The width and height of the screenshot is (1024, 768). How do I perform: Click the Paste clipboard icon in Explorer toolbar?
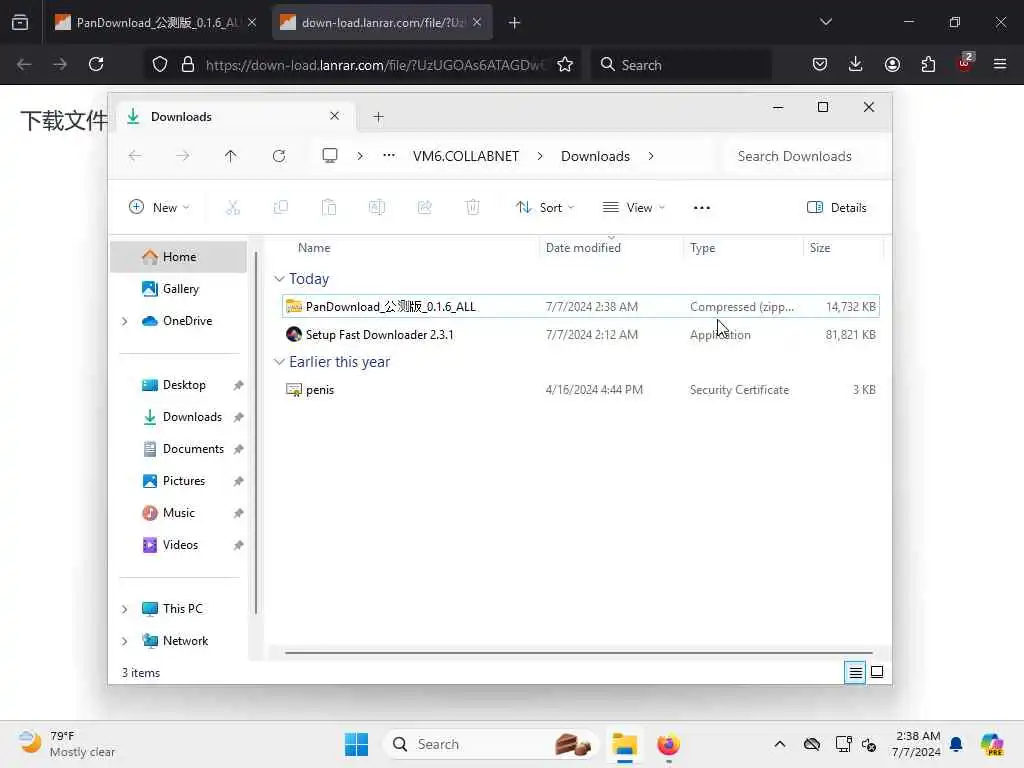pyautogui.click(x=328, y=208)
